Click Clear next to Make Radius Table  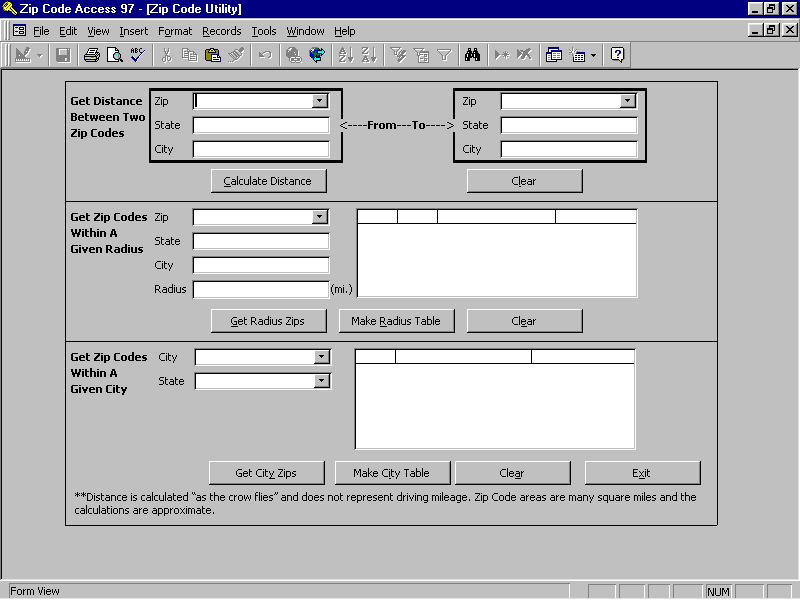524,321
